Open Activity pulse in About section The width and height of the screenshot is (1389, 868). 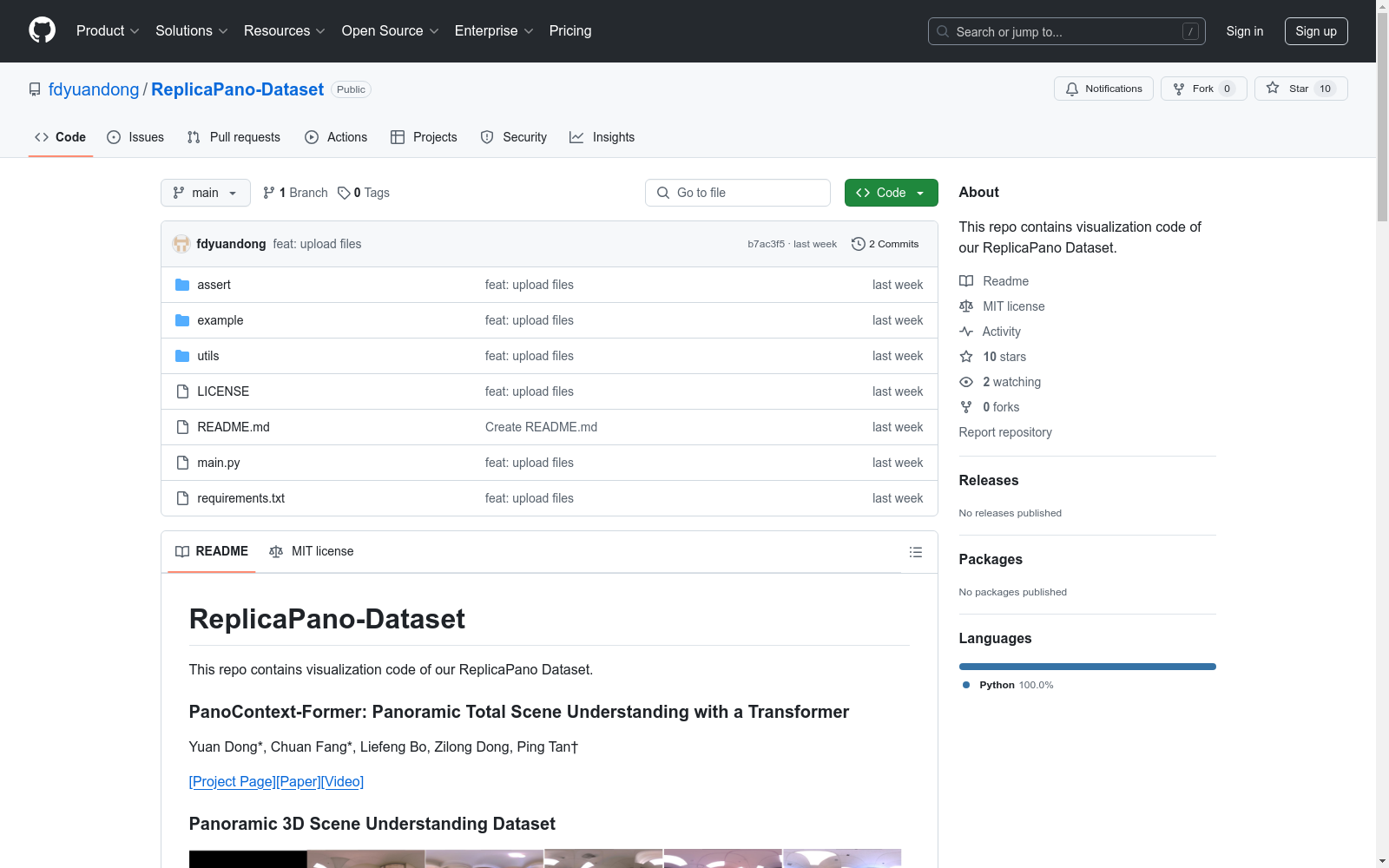991,332
